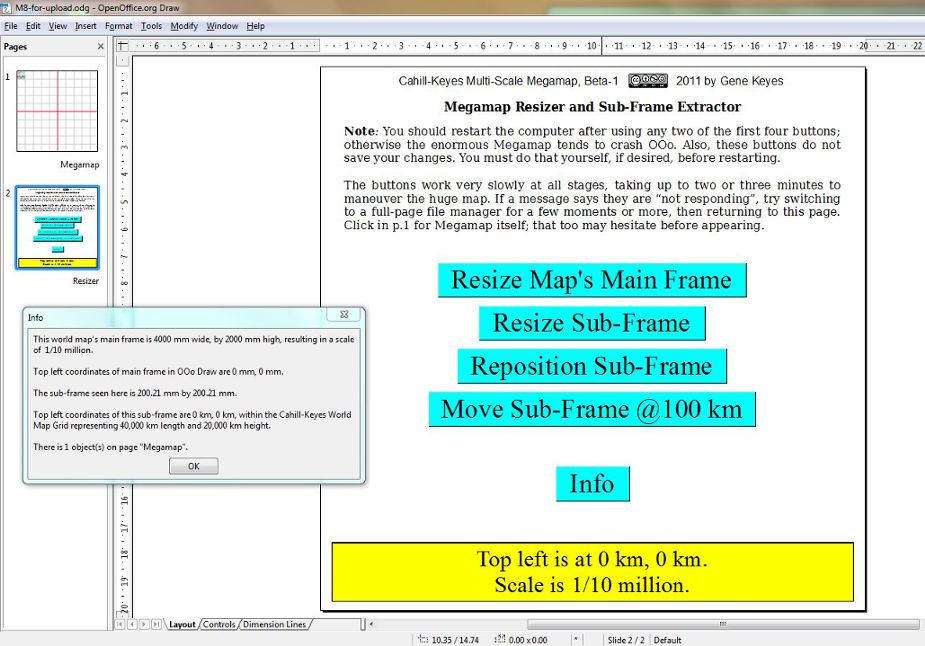This screenshot has height=646, width=925.
Task: Click the scrollbar left arrow
Action: (x=371, y=624)
